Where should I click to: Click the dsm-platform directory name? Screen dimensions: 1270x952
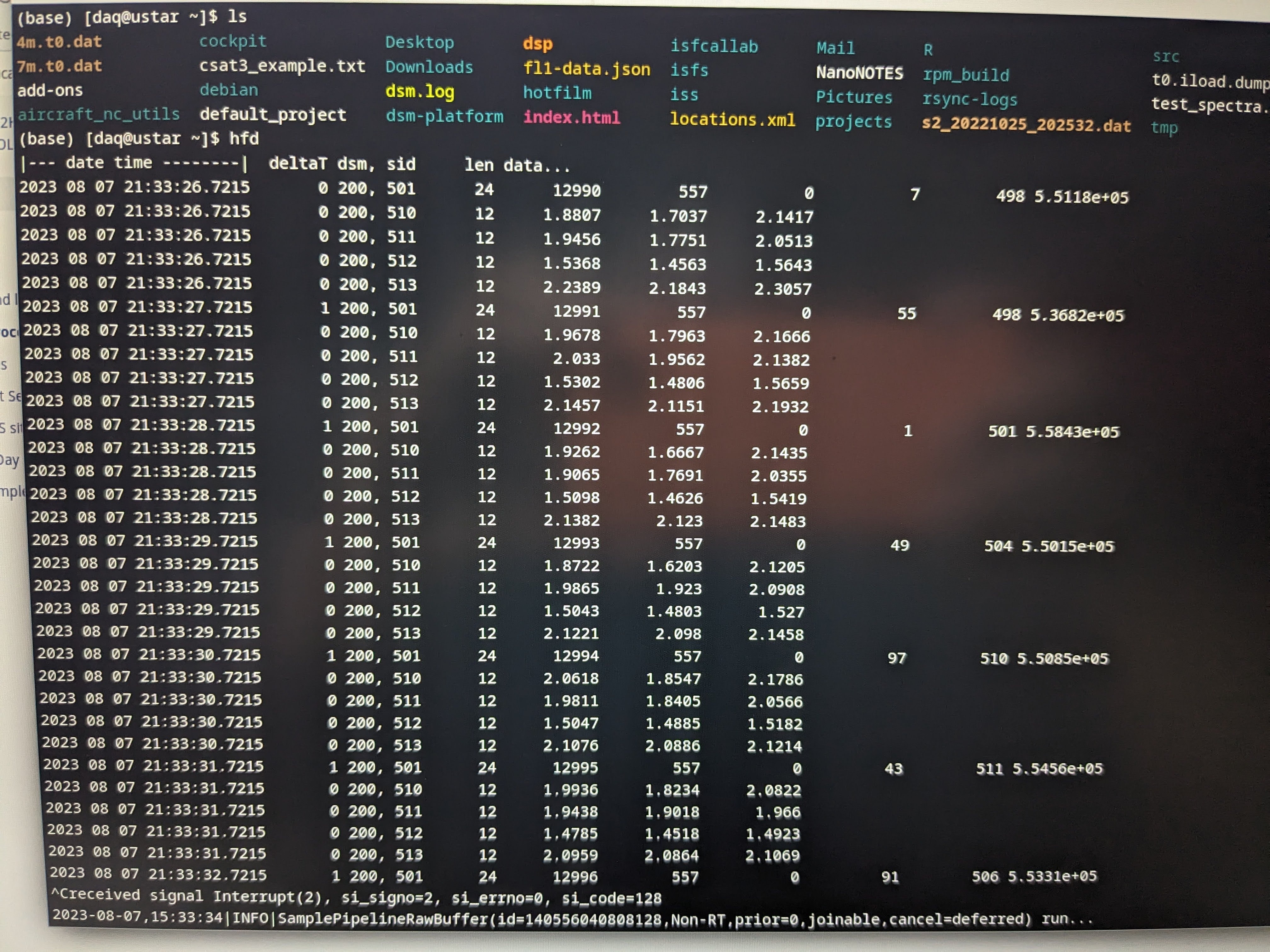pyautogui.click(x=444, y=116)
